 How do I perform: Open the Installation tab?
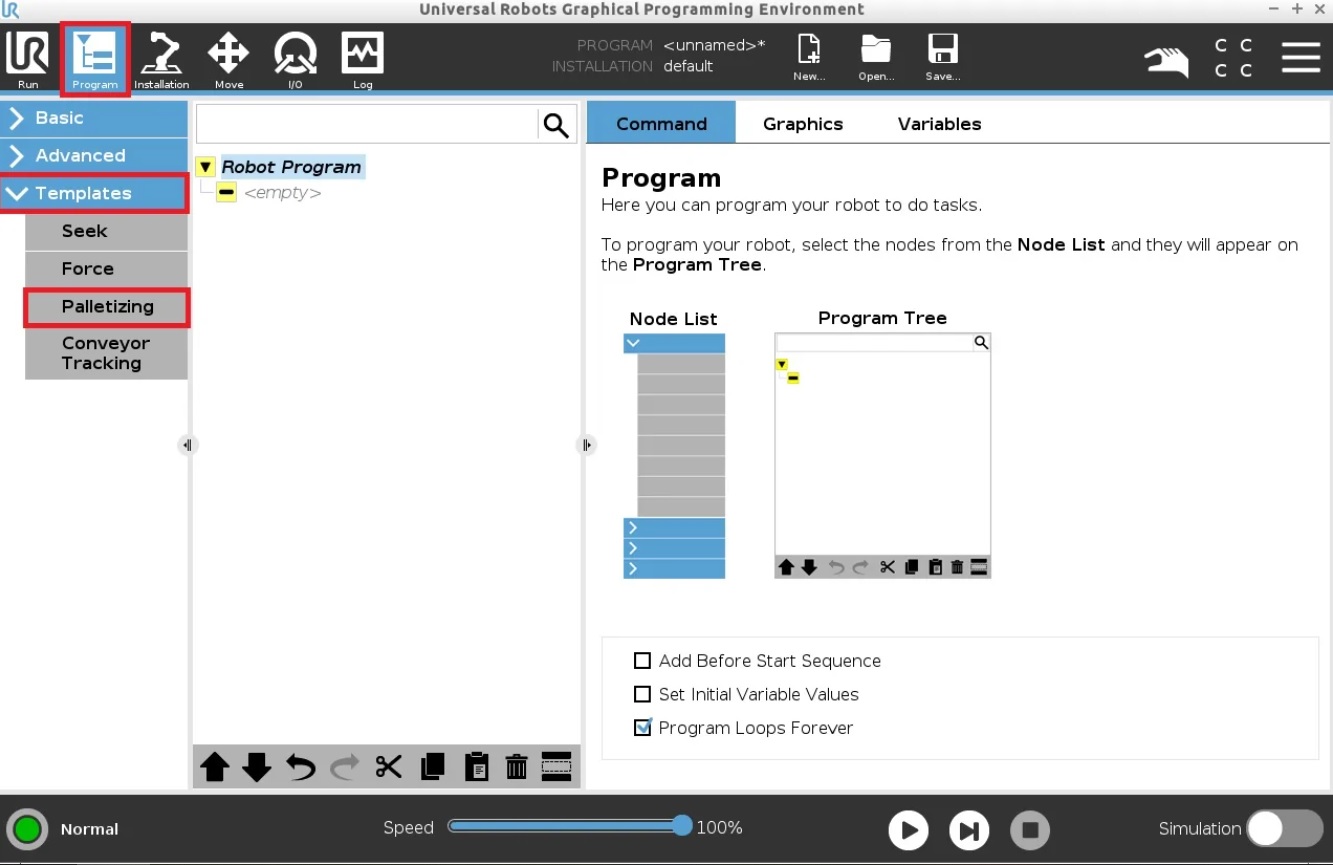(x=161, y=59)
